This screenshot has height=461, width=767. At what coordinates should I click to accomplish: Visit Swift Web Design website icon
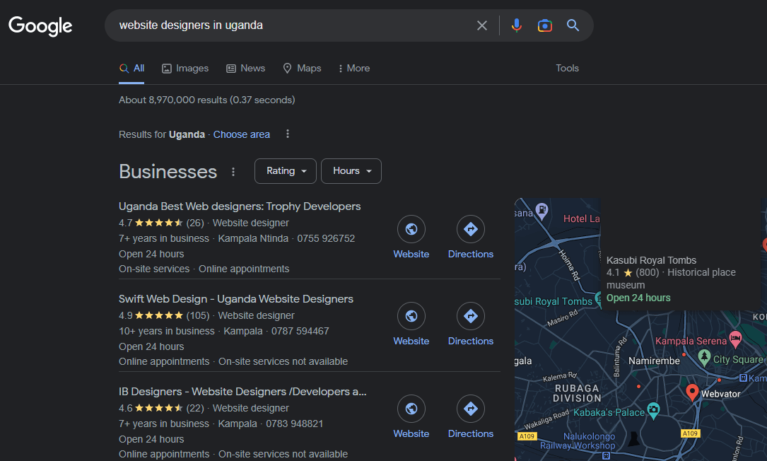click(411, 316)
